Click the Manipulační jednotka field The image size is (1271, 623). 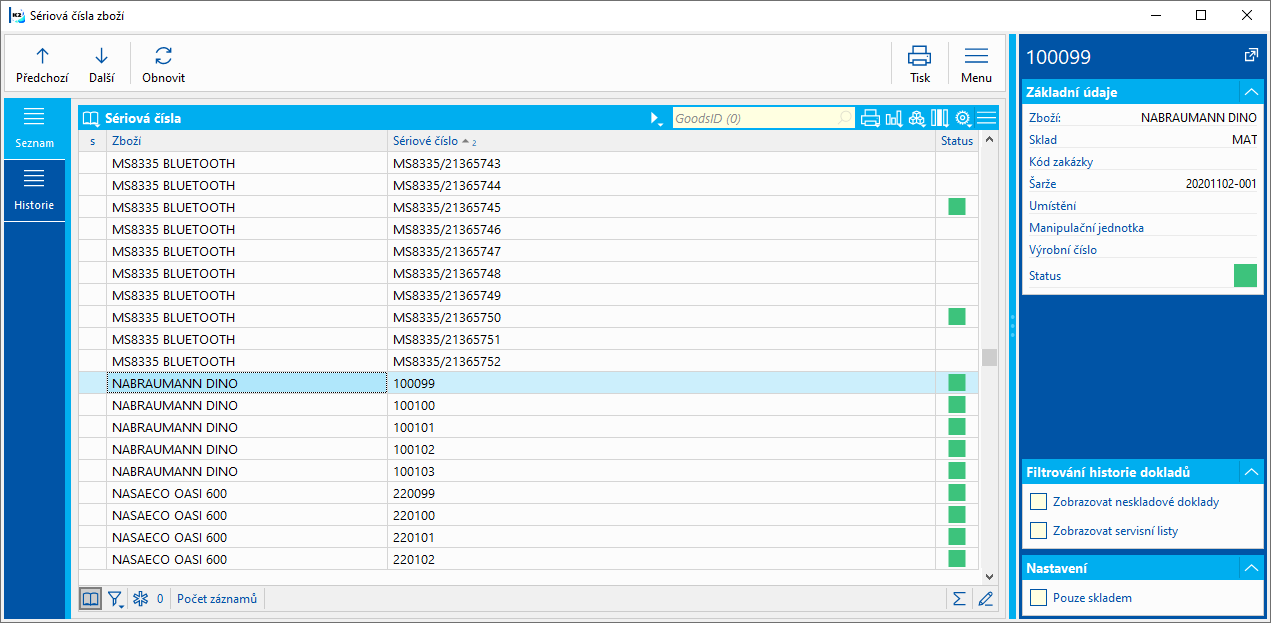coord(1142,228)
